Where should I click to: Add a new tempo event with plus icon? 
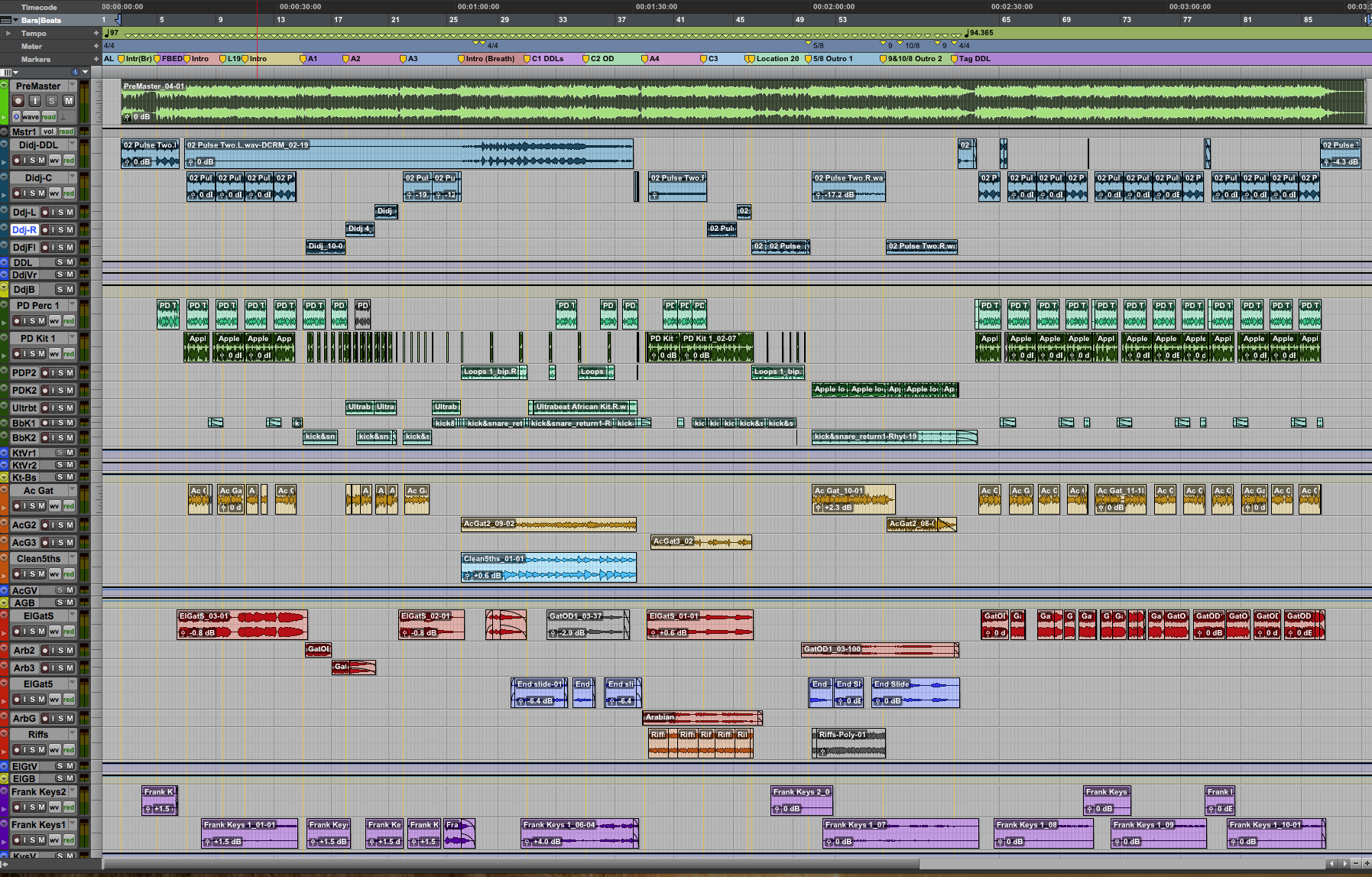pos(96,34)
